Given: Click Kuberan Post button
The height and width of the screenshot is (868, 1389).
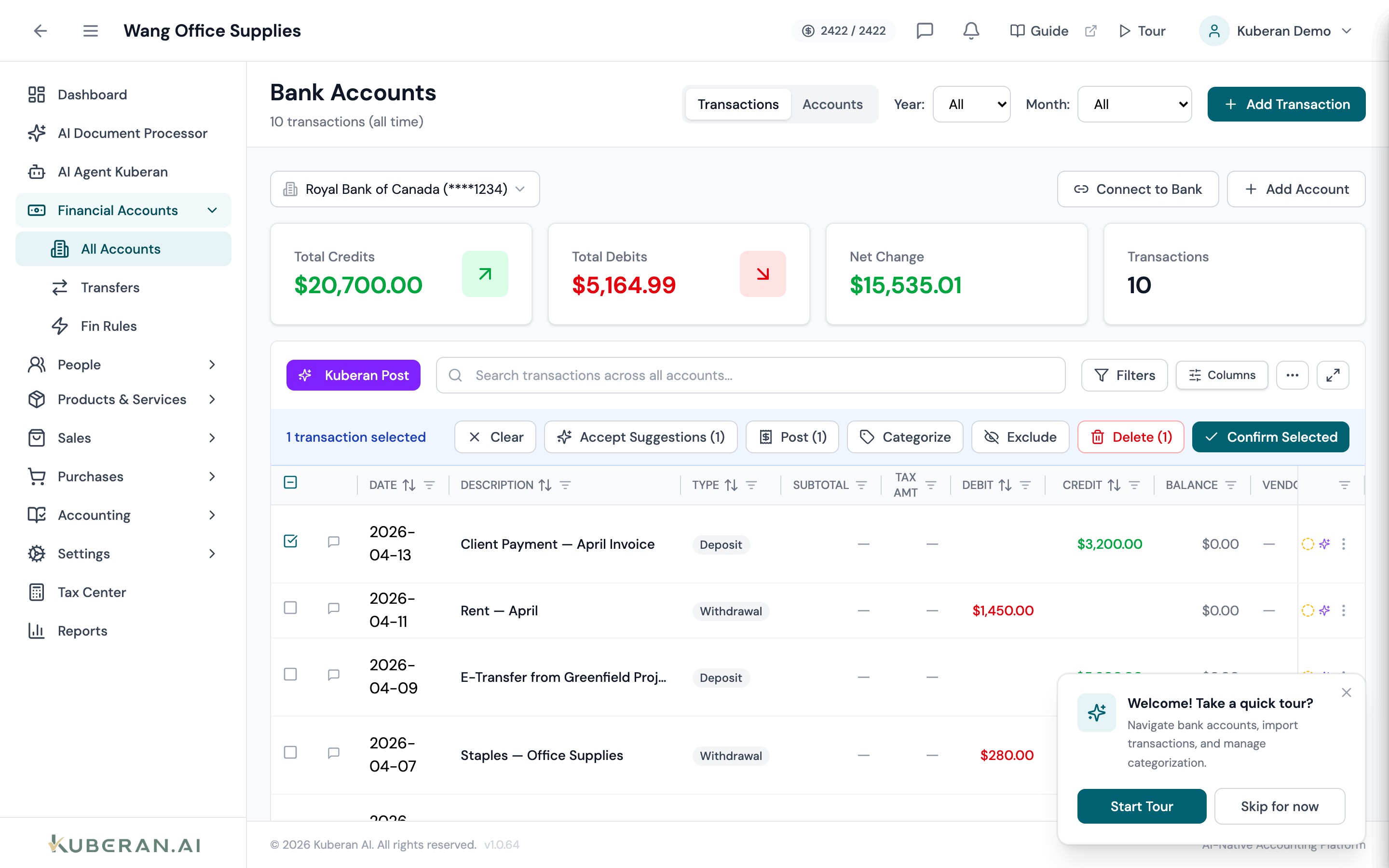Looking at the screenshot, I should click(353, 376).
